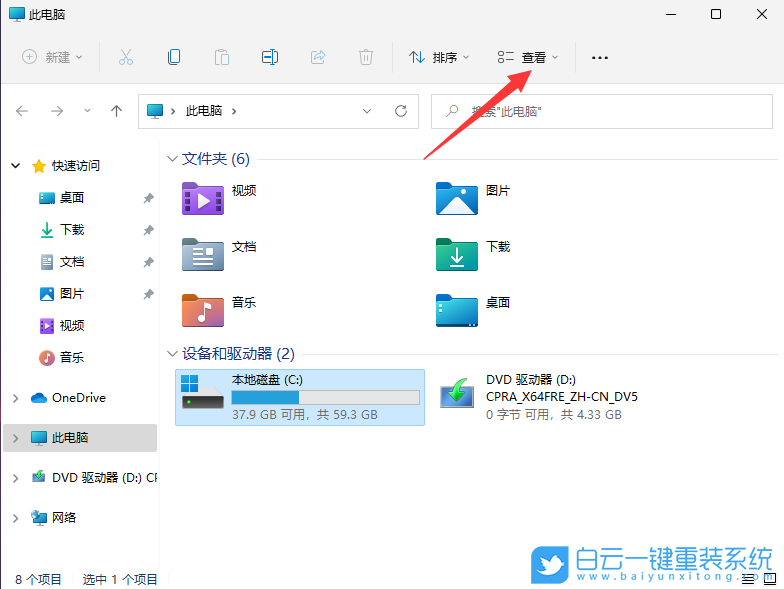This screenshot has width=784, height=589.
Task: Click the search magnifier icon
Action: [452, 110]
